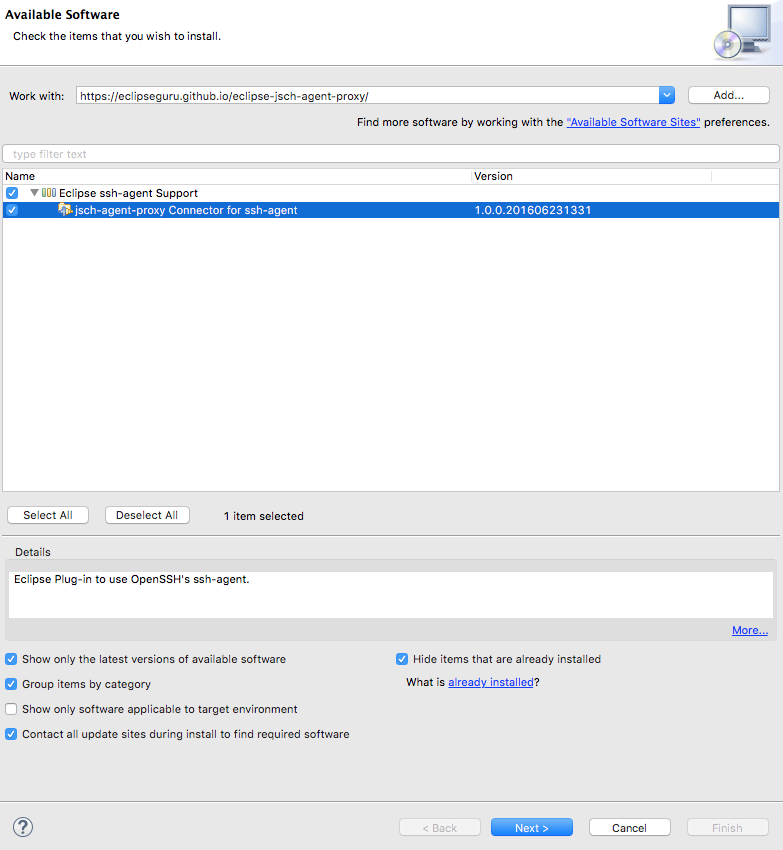Select the jsch-agent-proxy Connector for ssh-agent row
This screenshot has height=850, width=783.
pos(391,210)
